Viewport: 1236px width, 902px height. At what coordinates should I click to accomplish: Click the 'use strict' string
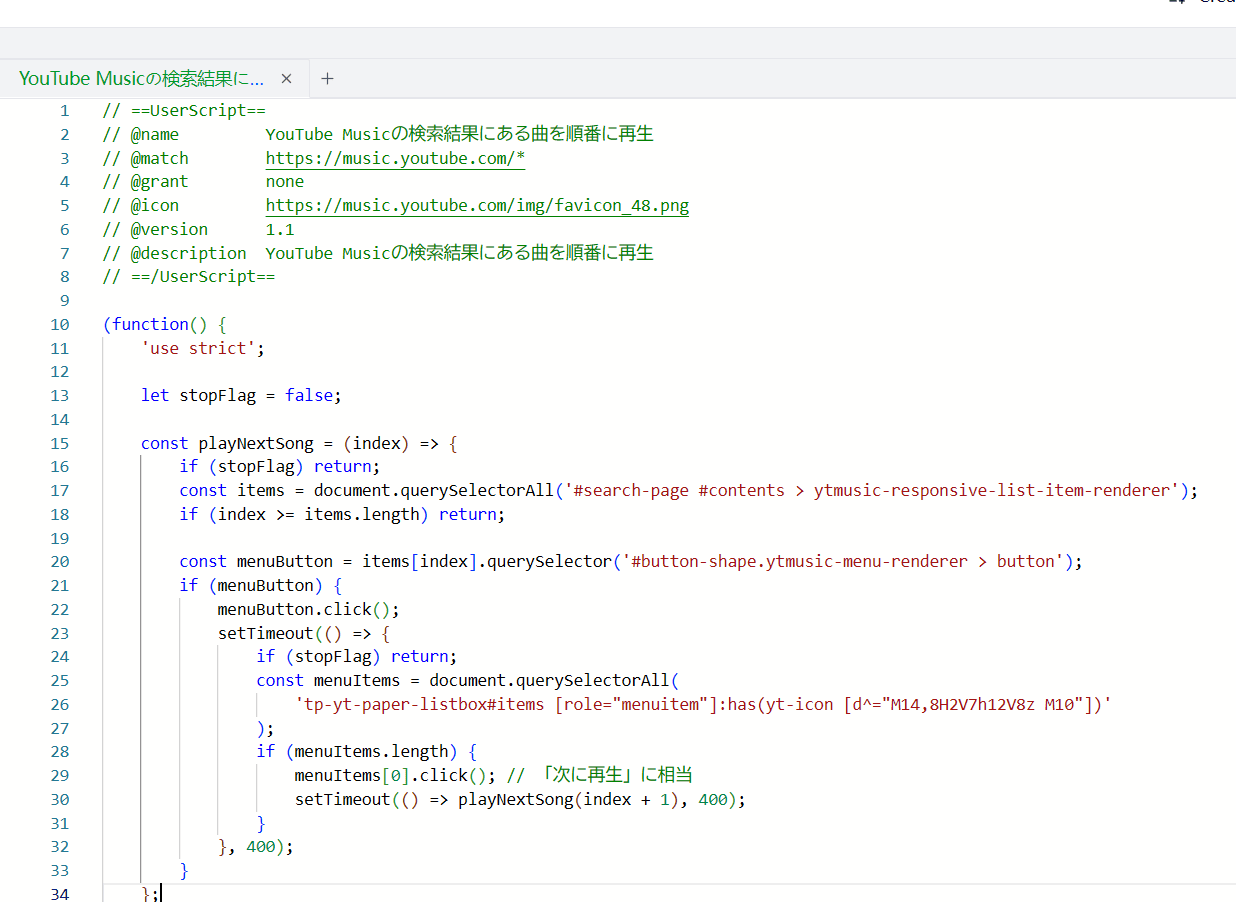(198, 348)
